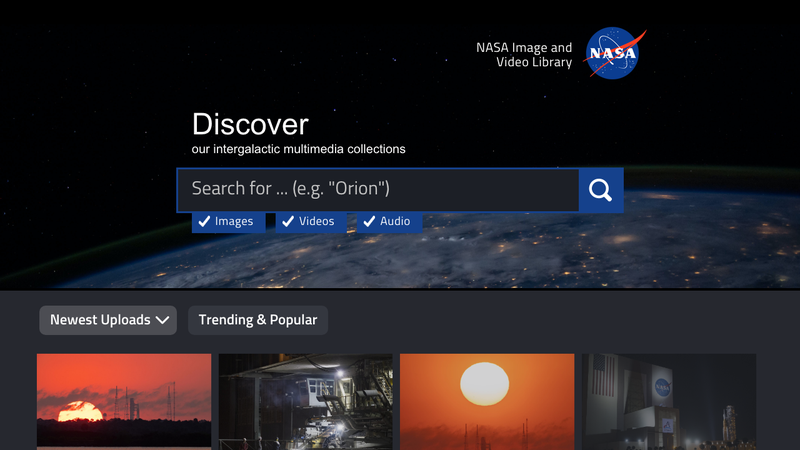Viewport: 800px width, 450px height.
Task: Uncheck the Images filter checkbox
Action: point(229,222)
